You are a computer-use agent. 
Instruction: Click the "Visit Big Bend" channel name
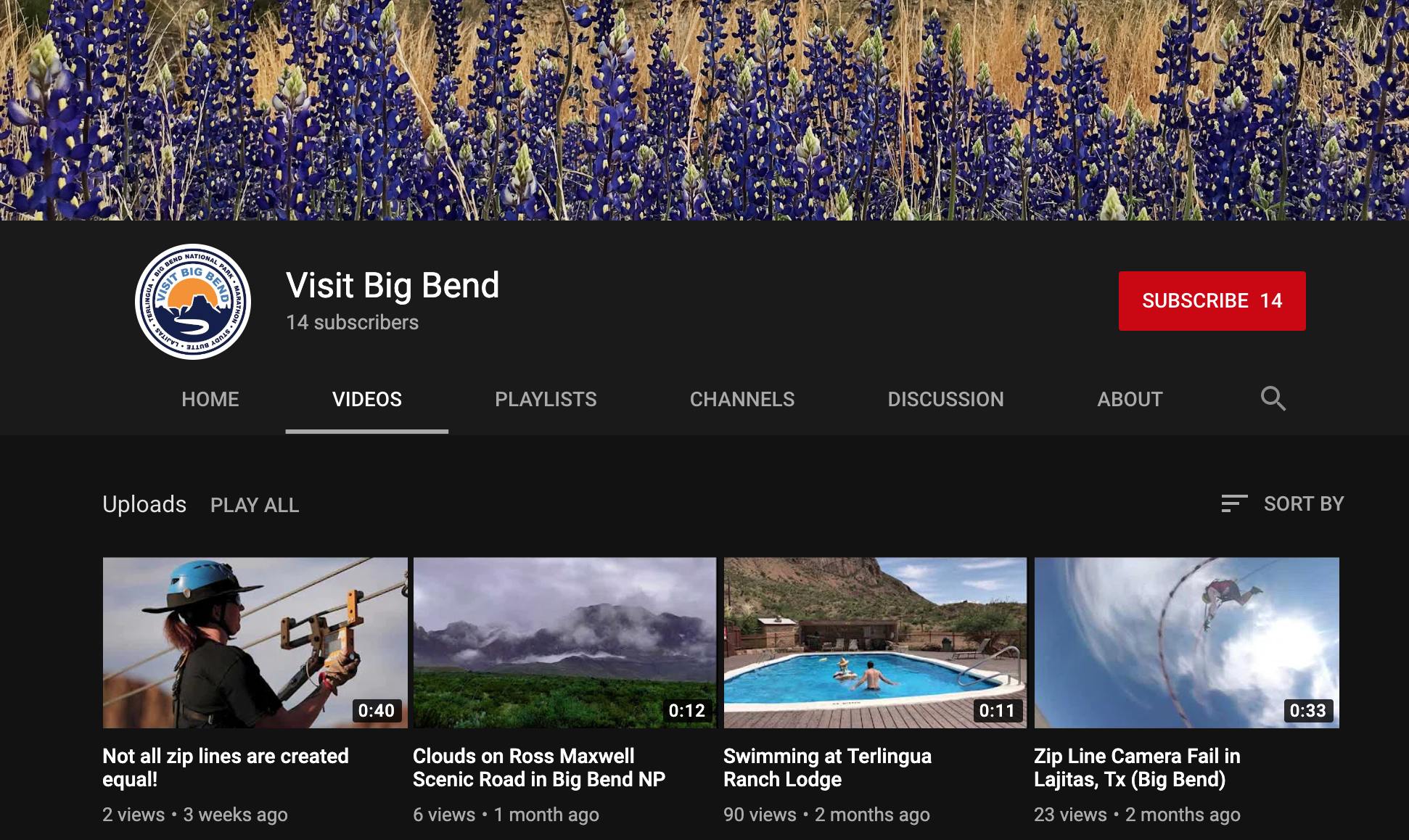(393, 285)
